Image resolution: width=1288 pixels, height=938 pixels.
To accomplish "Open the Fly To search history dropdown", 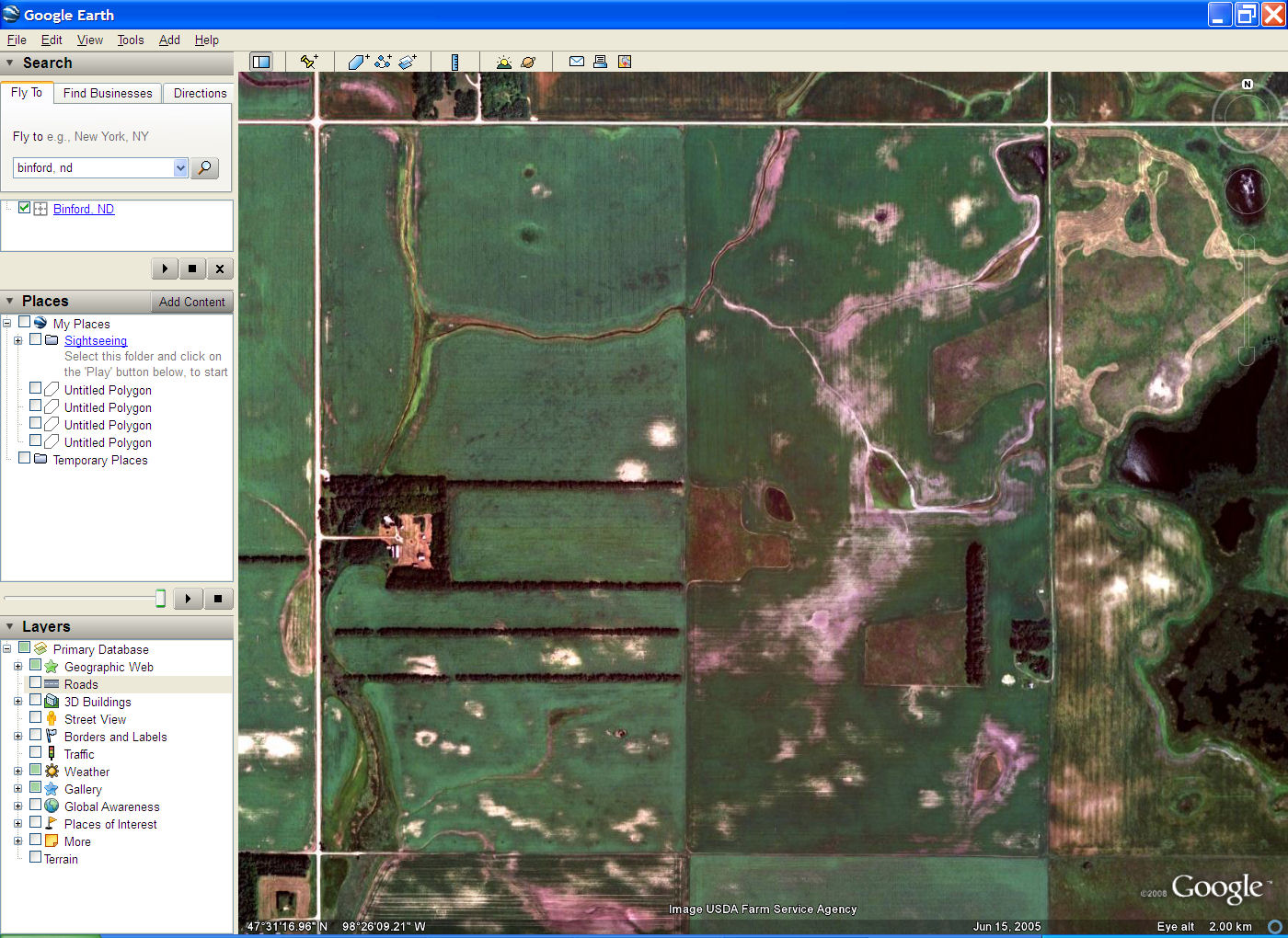I will (x=180, y=167).
